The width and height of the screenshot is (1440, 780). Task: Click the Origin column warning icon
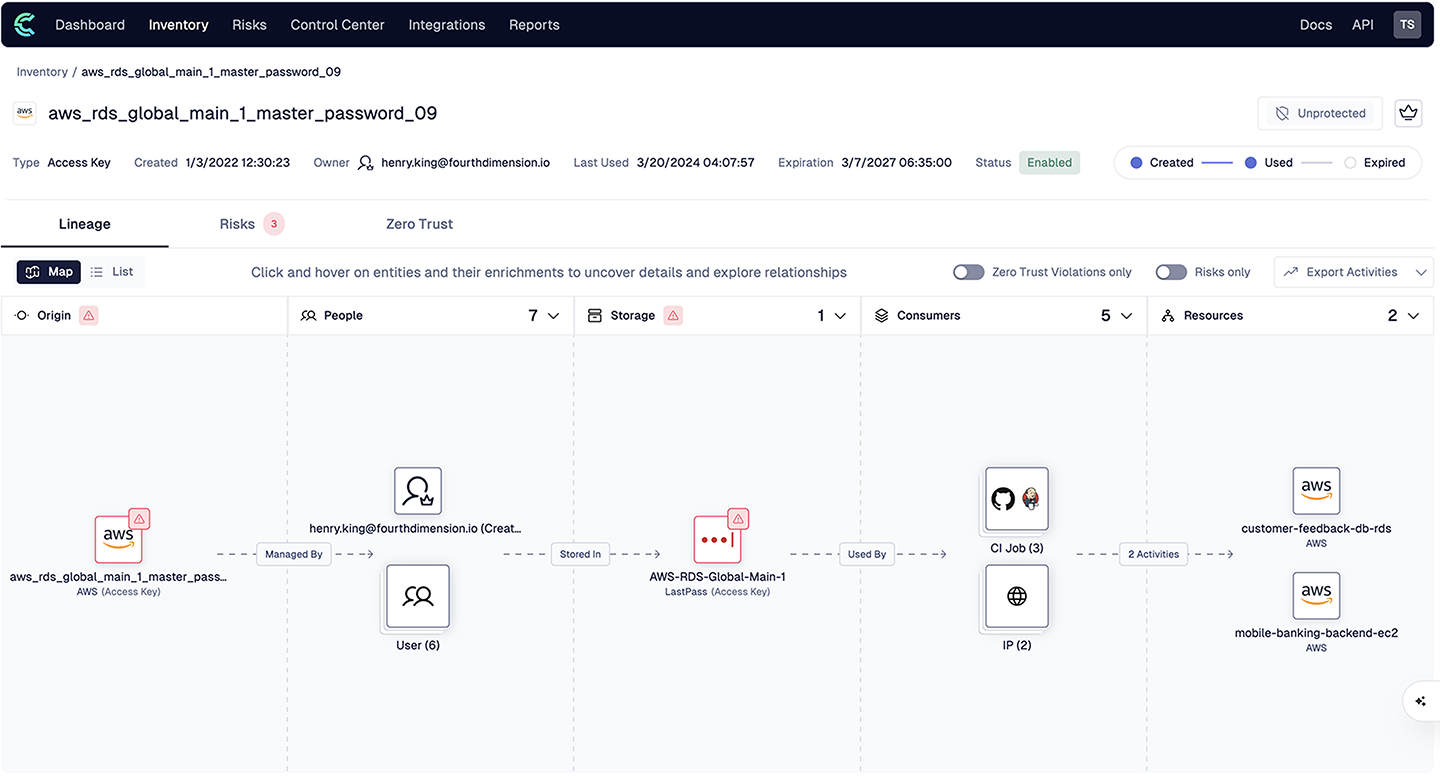pos(89,316)
